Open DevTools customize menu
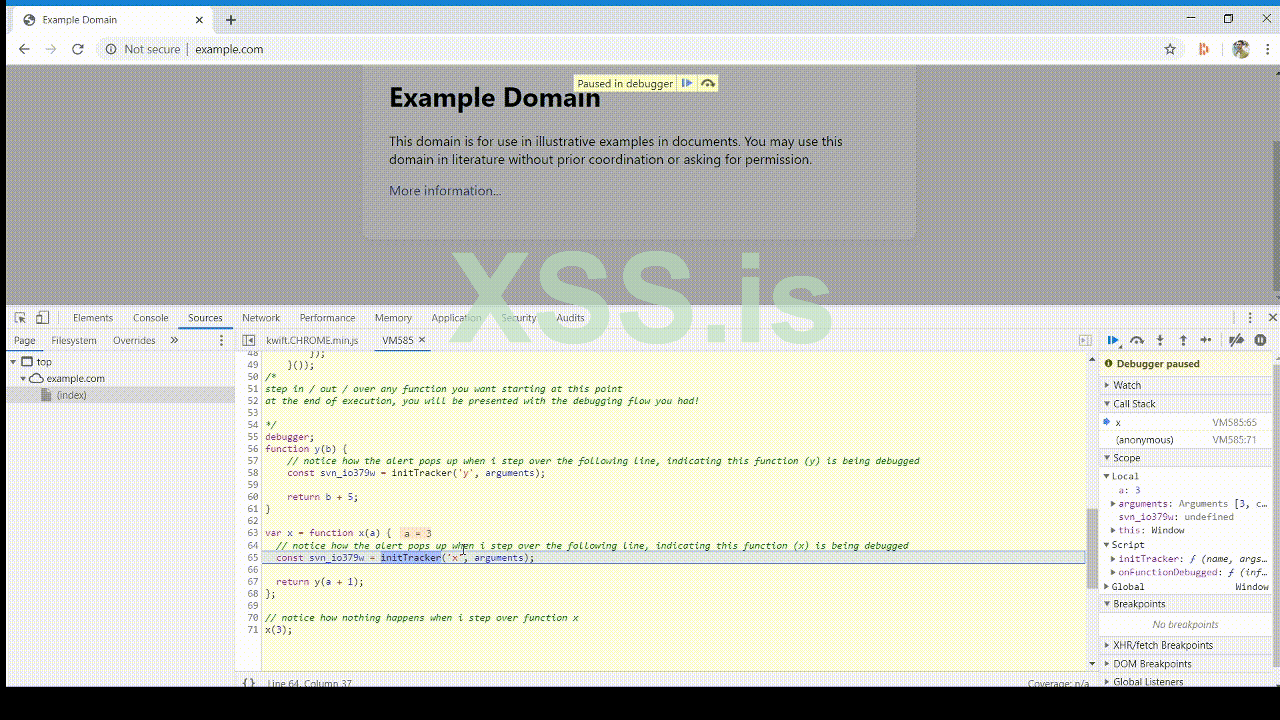The width and height of the screenshot is (1280, 720). click(1250, 318)
